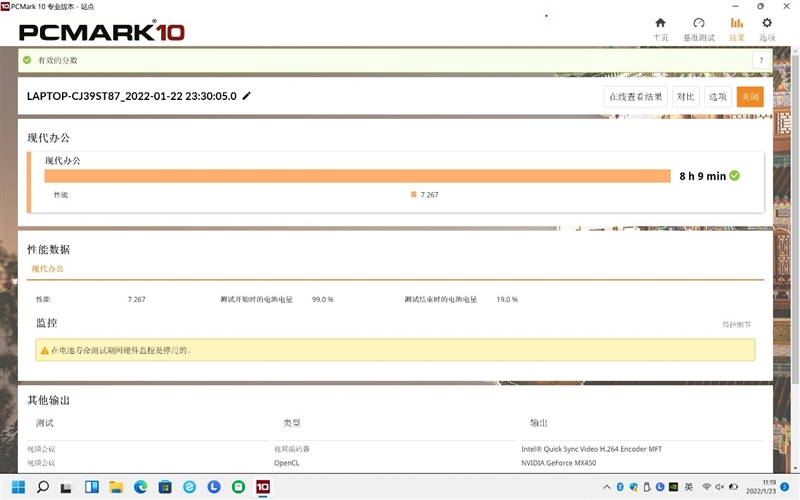Click the question mark help button

tap(761, 60)
